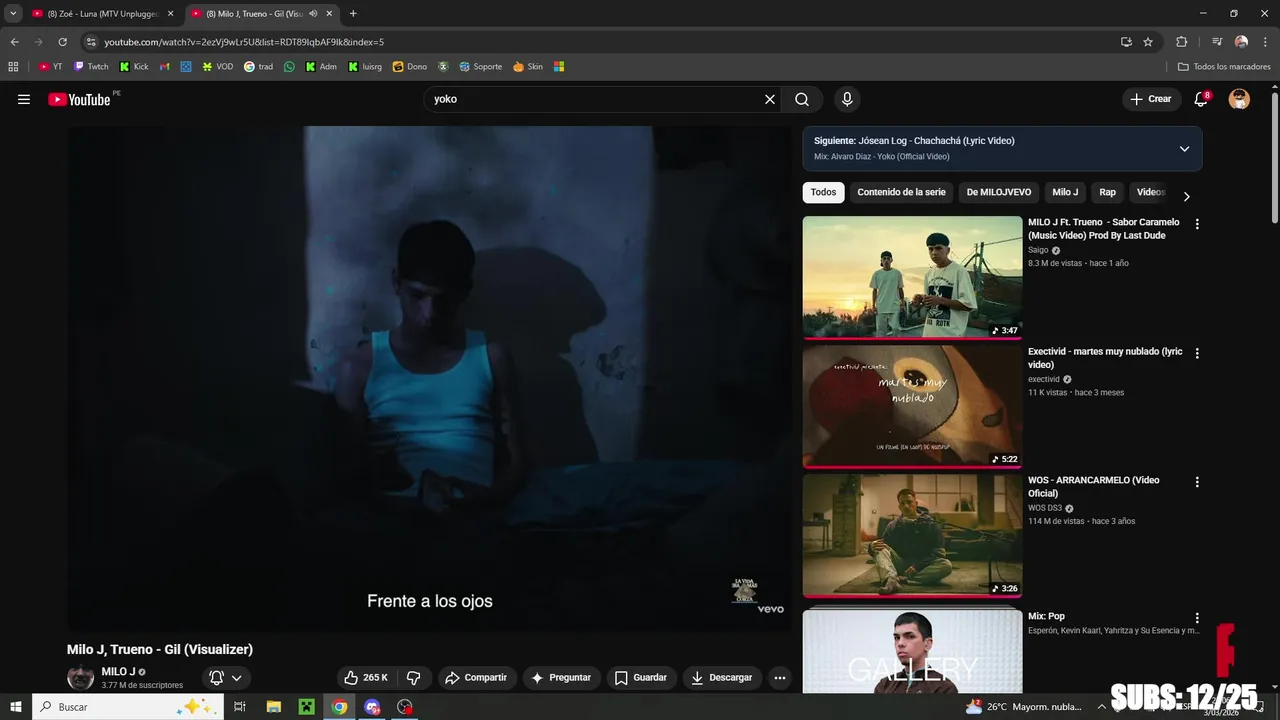View site information in the address bar
1280x720 pixels.
point(91,42)
